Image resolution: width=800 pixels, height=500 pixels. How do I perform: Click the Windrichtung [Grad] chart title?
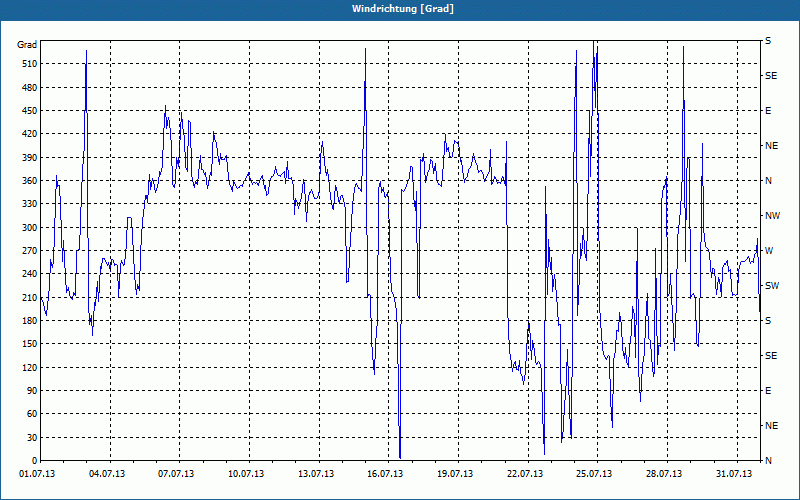point(403,9)
